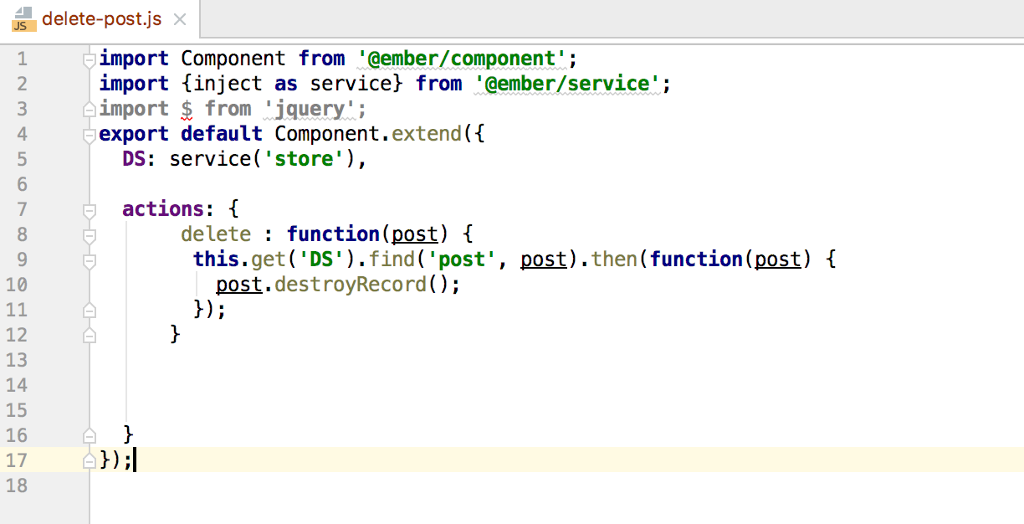The image size is (1024, 524).
Task: Click the actions property key
Action: [163, 209]
